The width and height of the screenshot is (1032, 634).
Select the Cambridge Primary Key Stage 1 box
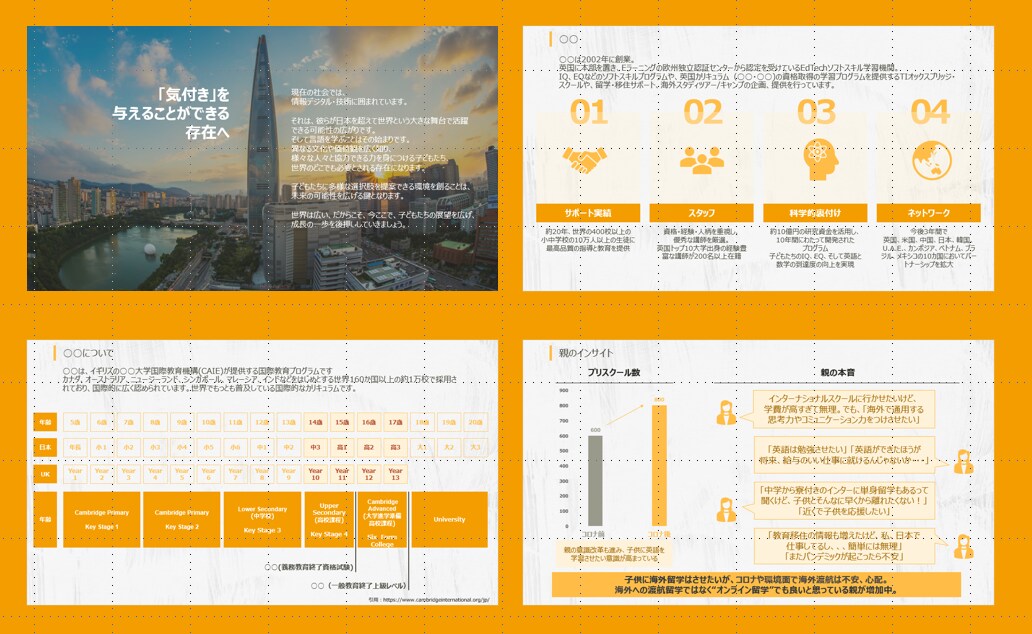101,519
